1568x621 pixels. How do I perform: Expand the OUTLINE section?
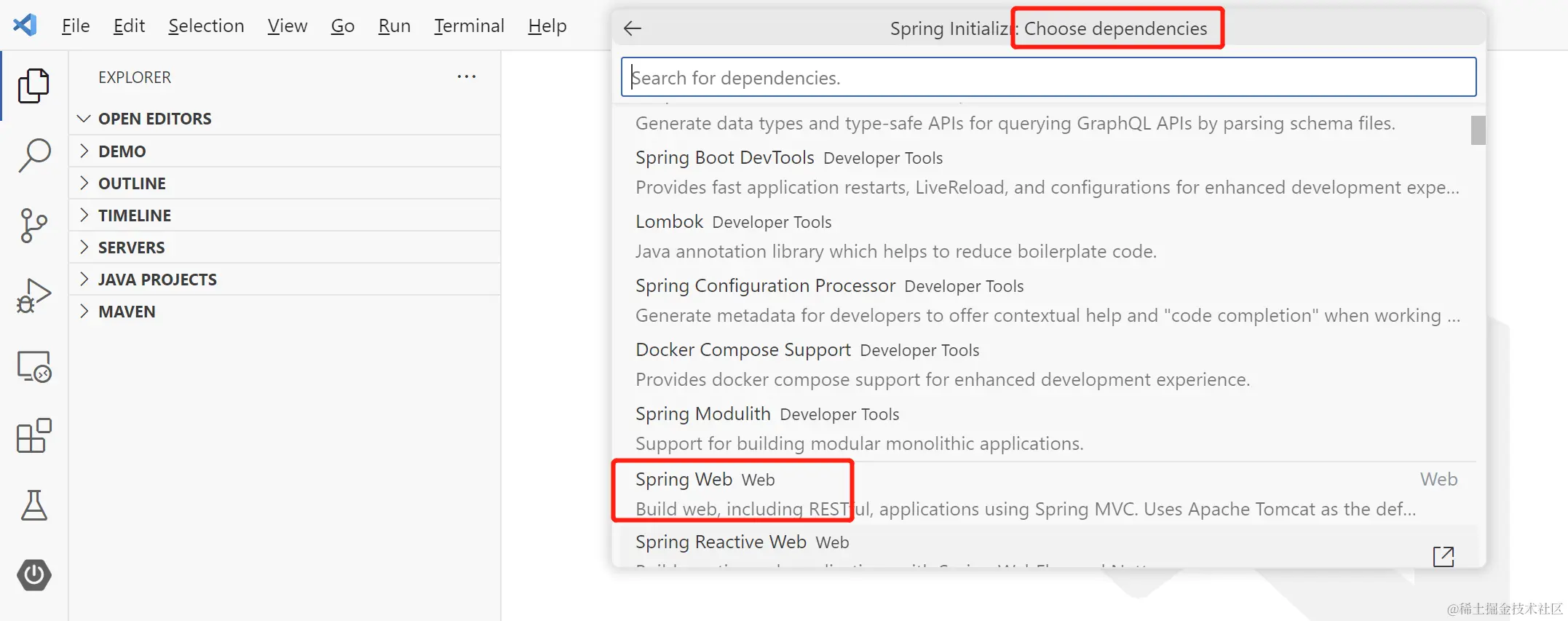pos(285,183)
